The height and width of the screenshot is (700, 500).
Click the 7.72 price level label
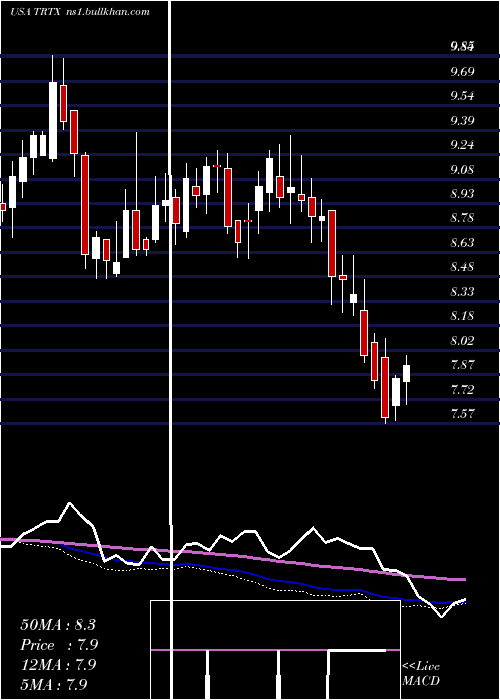coord(463,390)
